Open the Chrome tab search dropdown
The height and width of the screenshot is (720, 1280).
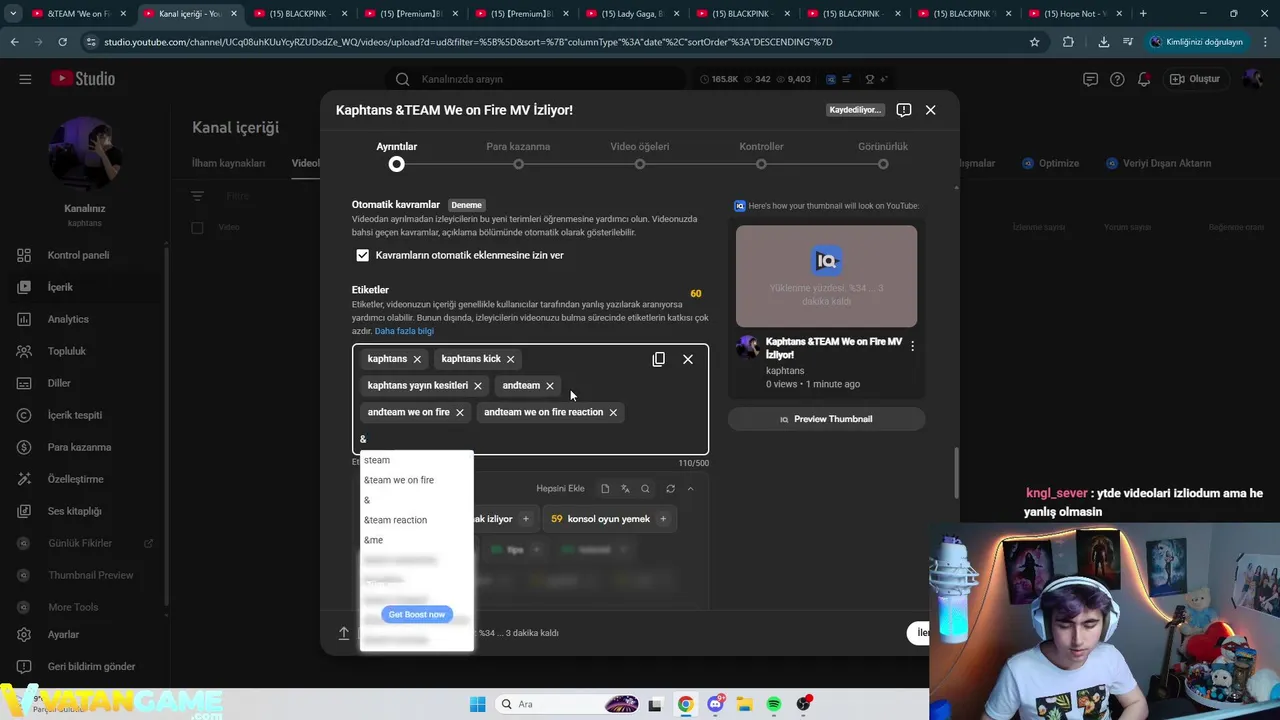pyautogui.click(x=13, y=14)
